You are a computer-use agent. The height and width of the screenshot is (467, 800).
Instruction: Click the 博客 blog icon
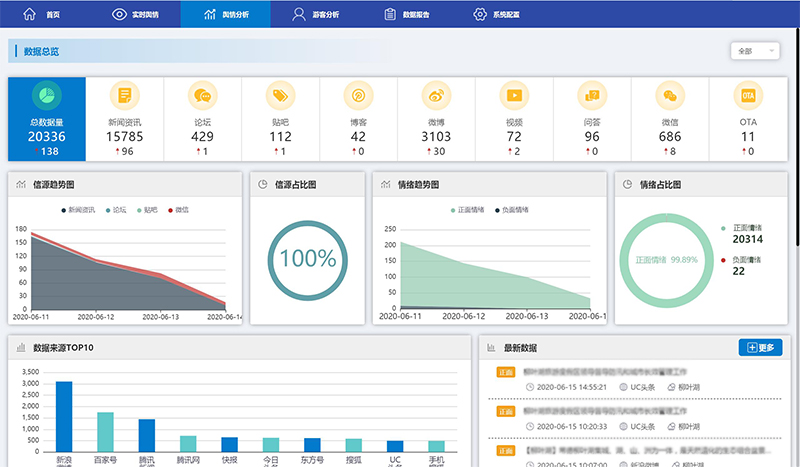click(x=358, y=95)
